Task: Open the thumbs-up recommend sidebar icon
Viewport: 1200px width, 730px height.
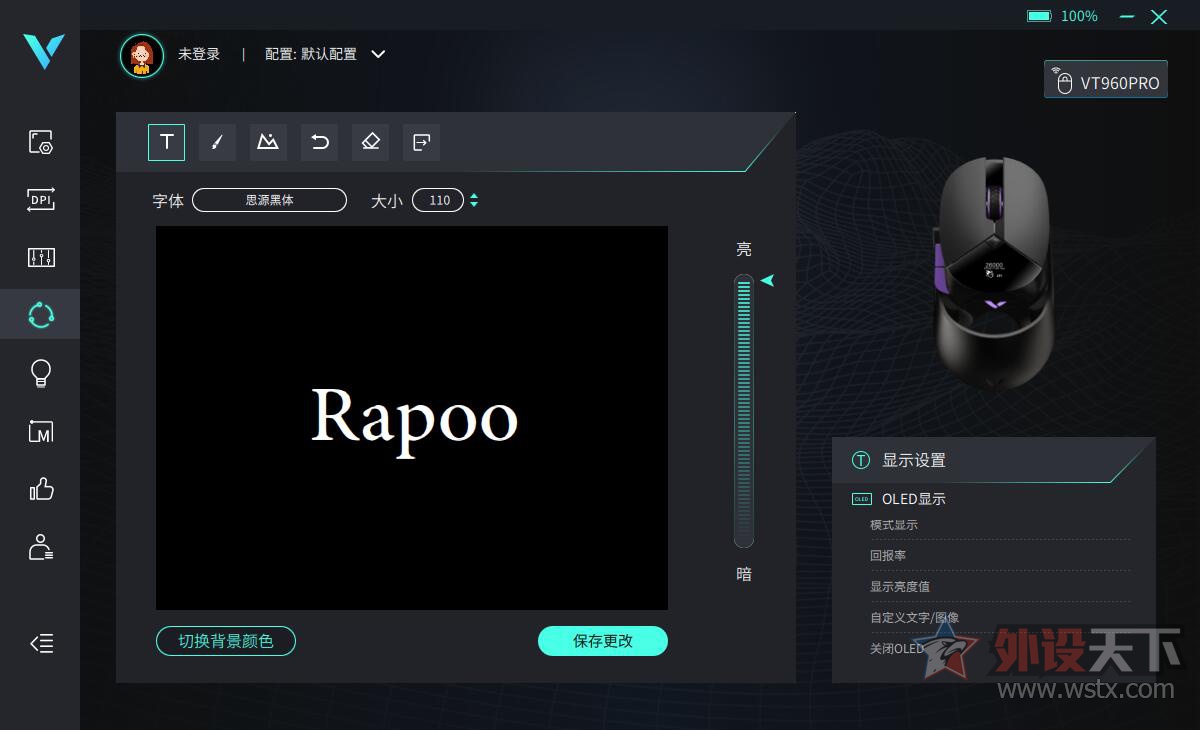Action: click(x=41, y=489)
